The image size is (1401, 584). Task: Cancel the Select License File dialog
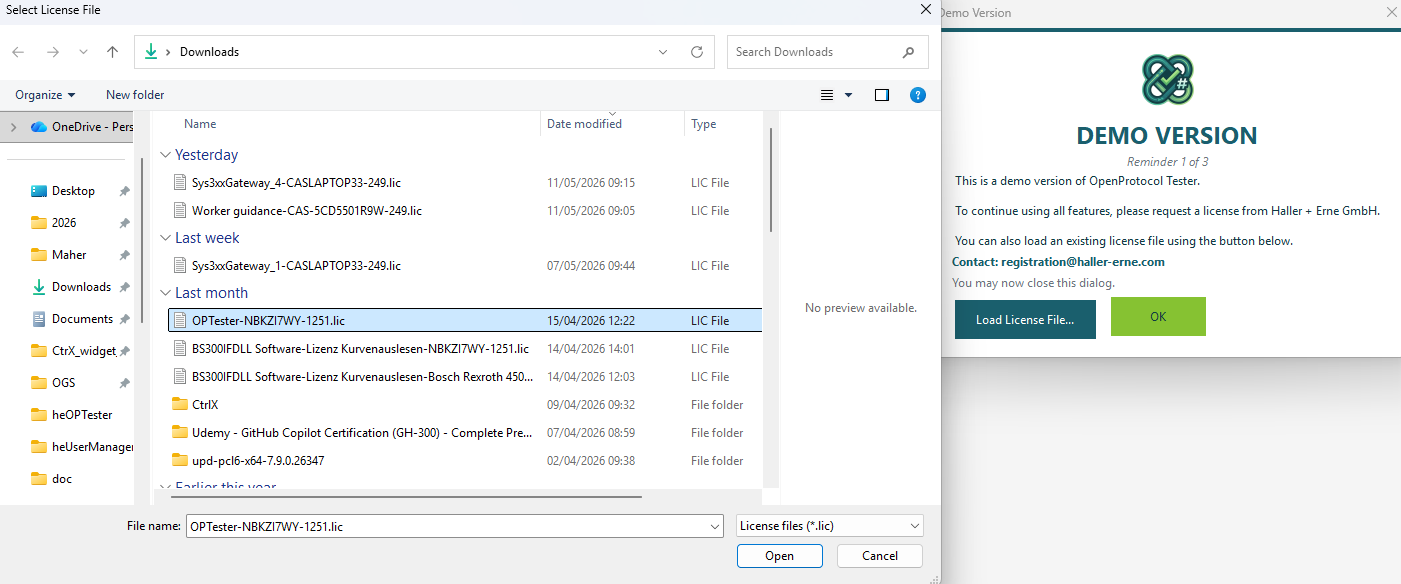point(880,556)
